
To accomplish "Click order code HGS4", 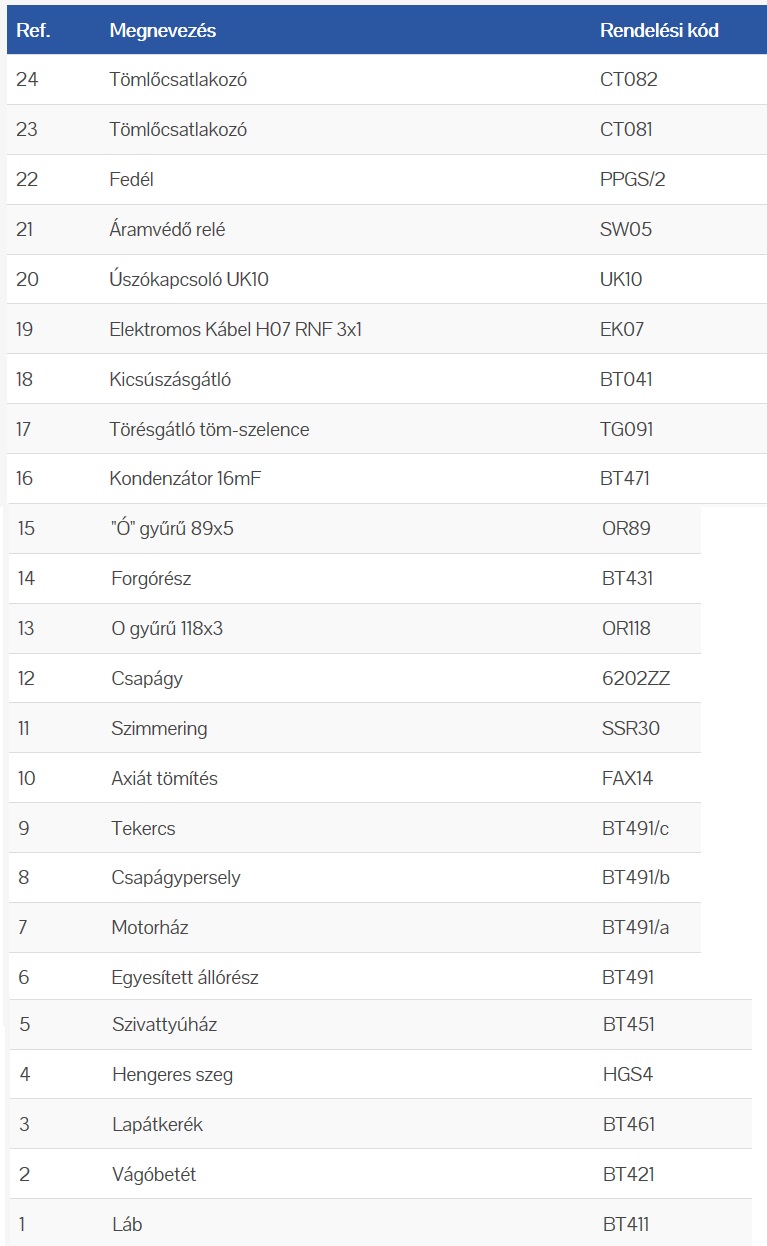I will pos(628,1075).
